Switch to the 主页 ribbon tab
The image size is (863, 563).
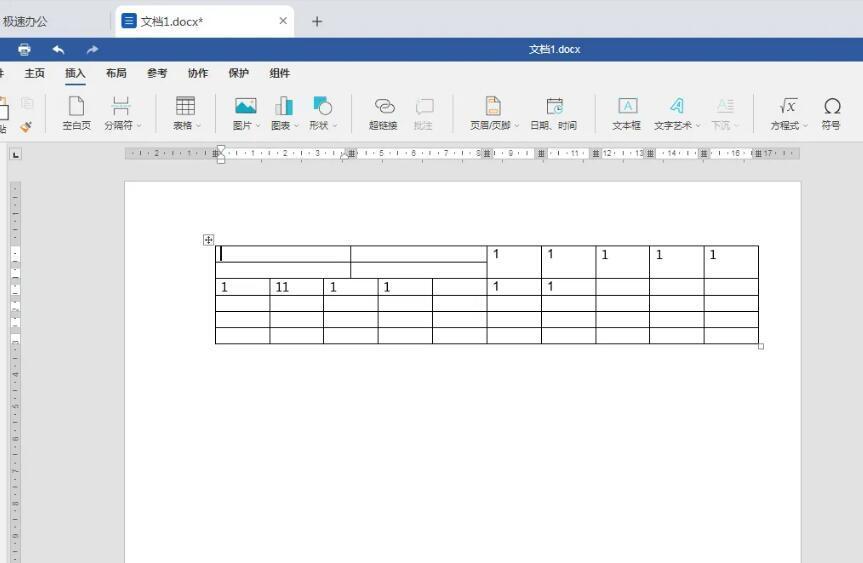pos(35,73)
